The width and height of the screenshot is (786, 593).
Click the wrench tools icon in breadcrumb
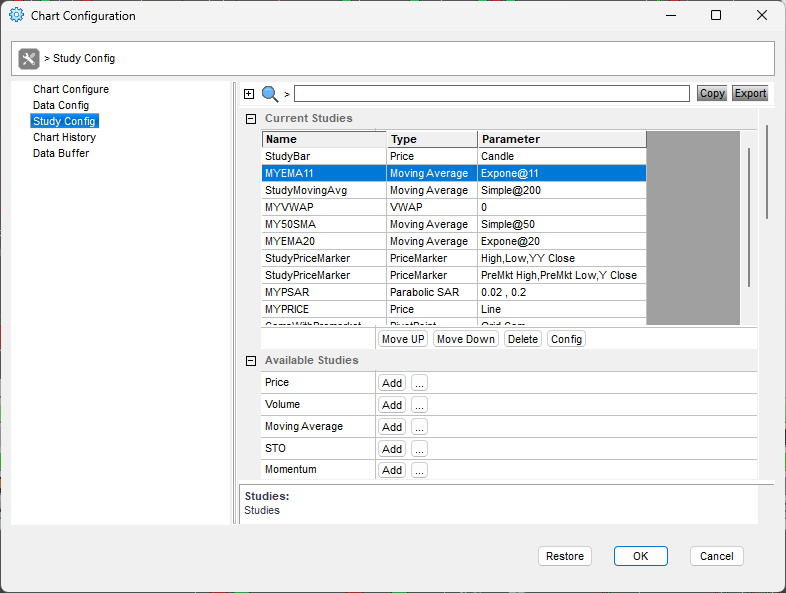click(x=29, y=59)
